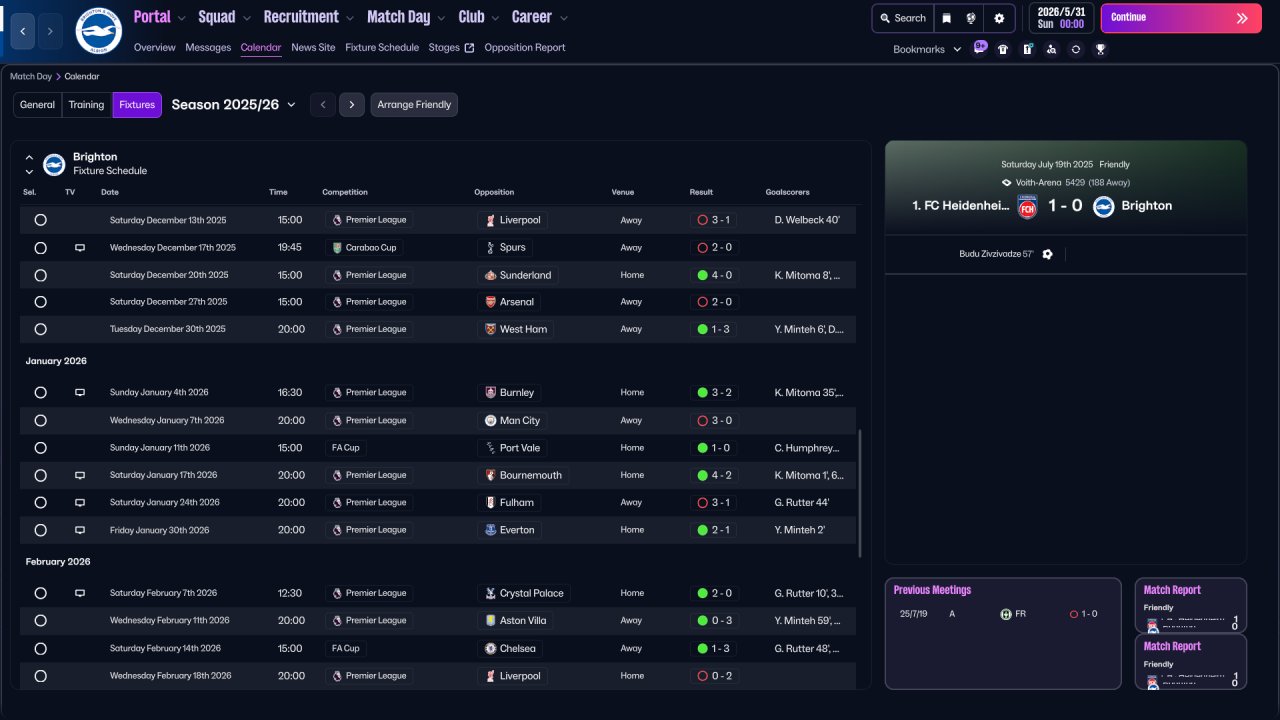1280x720 pixels.
Task: Select the radio button for the Everton fixture
Action: point(40,530)
